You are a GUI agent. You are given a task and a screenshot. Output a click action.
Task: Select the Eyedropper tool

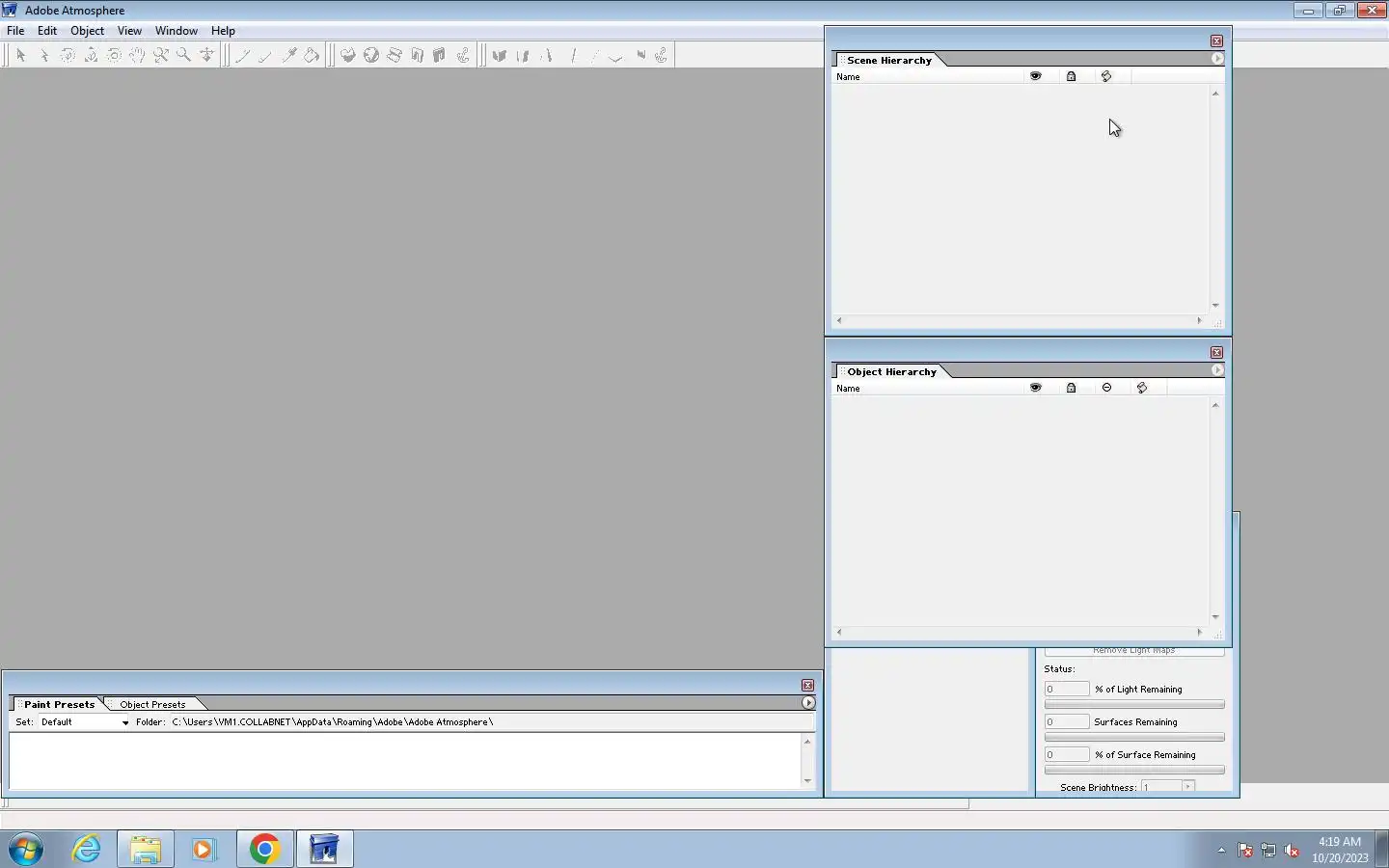[x=288, y=56]
